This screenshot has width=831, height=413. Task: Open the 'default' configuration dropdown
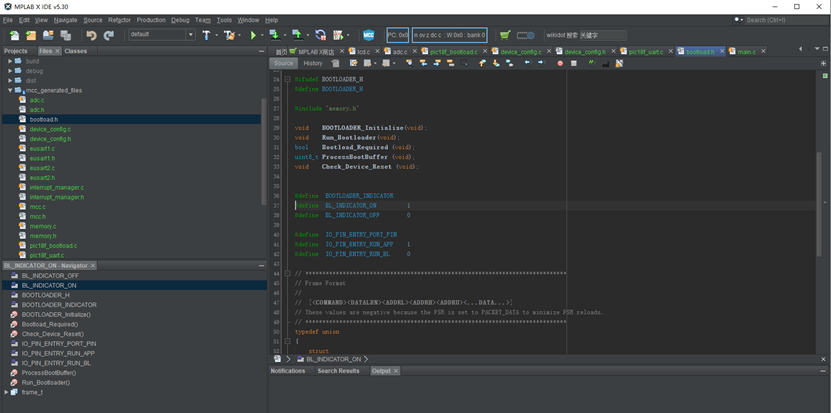(x=161, y=35)
